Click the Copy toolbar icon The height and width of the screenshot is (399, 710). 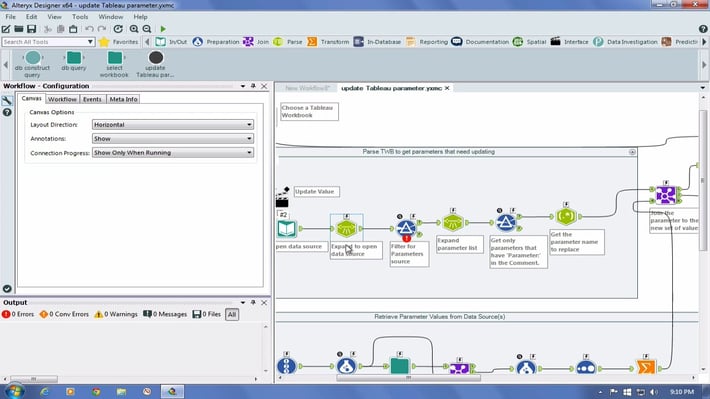[60, 29]
